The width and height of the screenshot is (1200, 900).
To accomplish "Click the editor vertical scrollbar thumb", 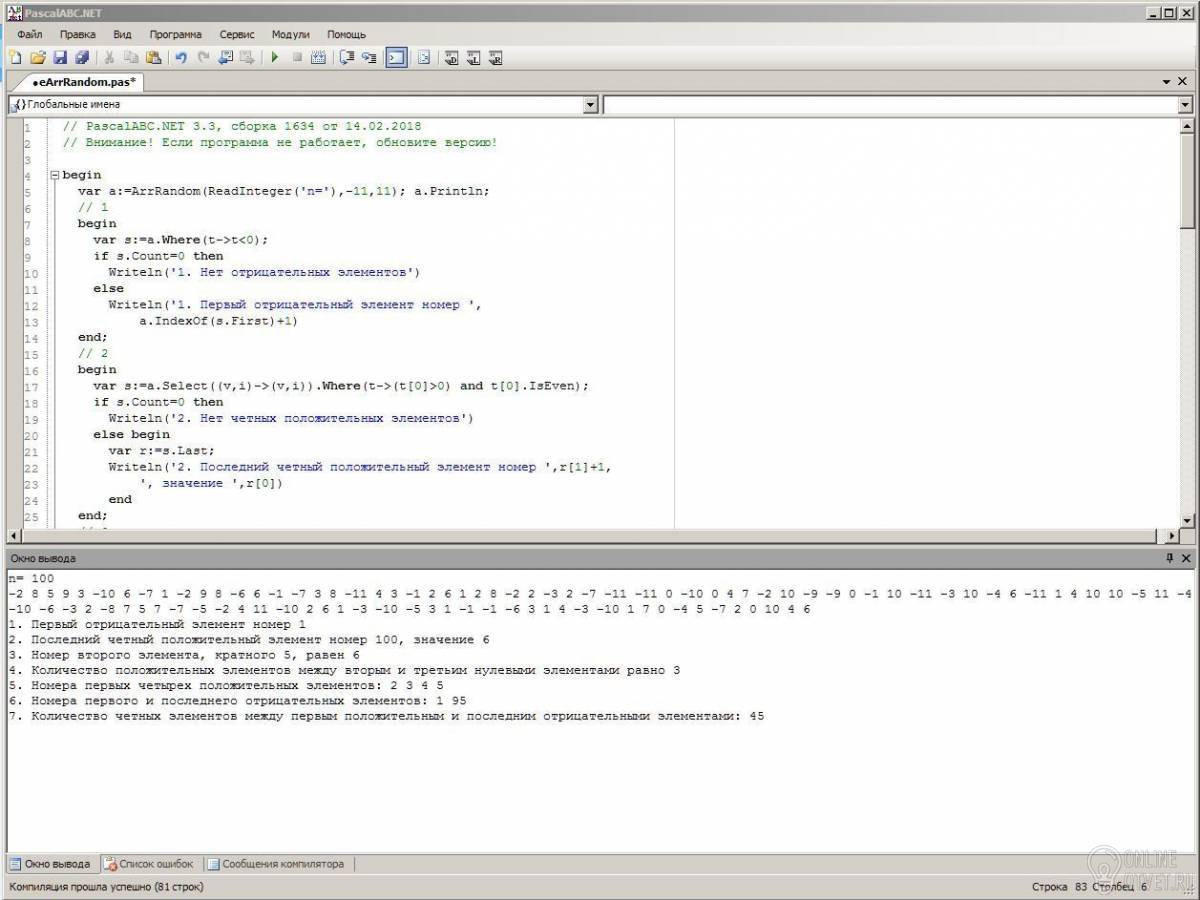I will [1187, 181].
